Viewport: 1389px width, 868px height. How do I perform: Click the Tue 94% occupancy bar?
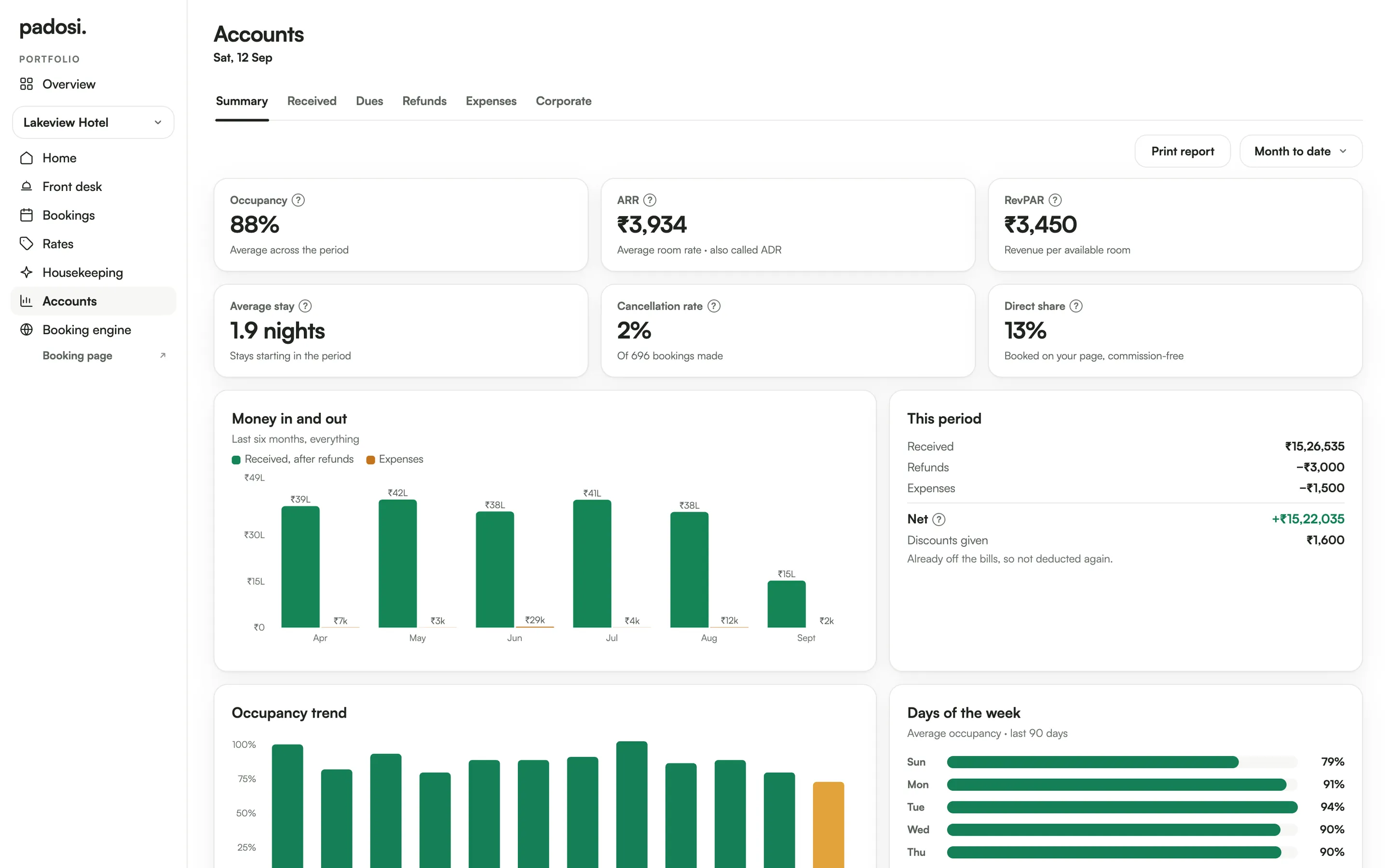click(x=1121, y=807)
